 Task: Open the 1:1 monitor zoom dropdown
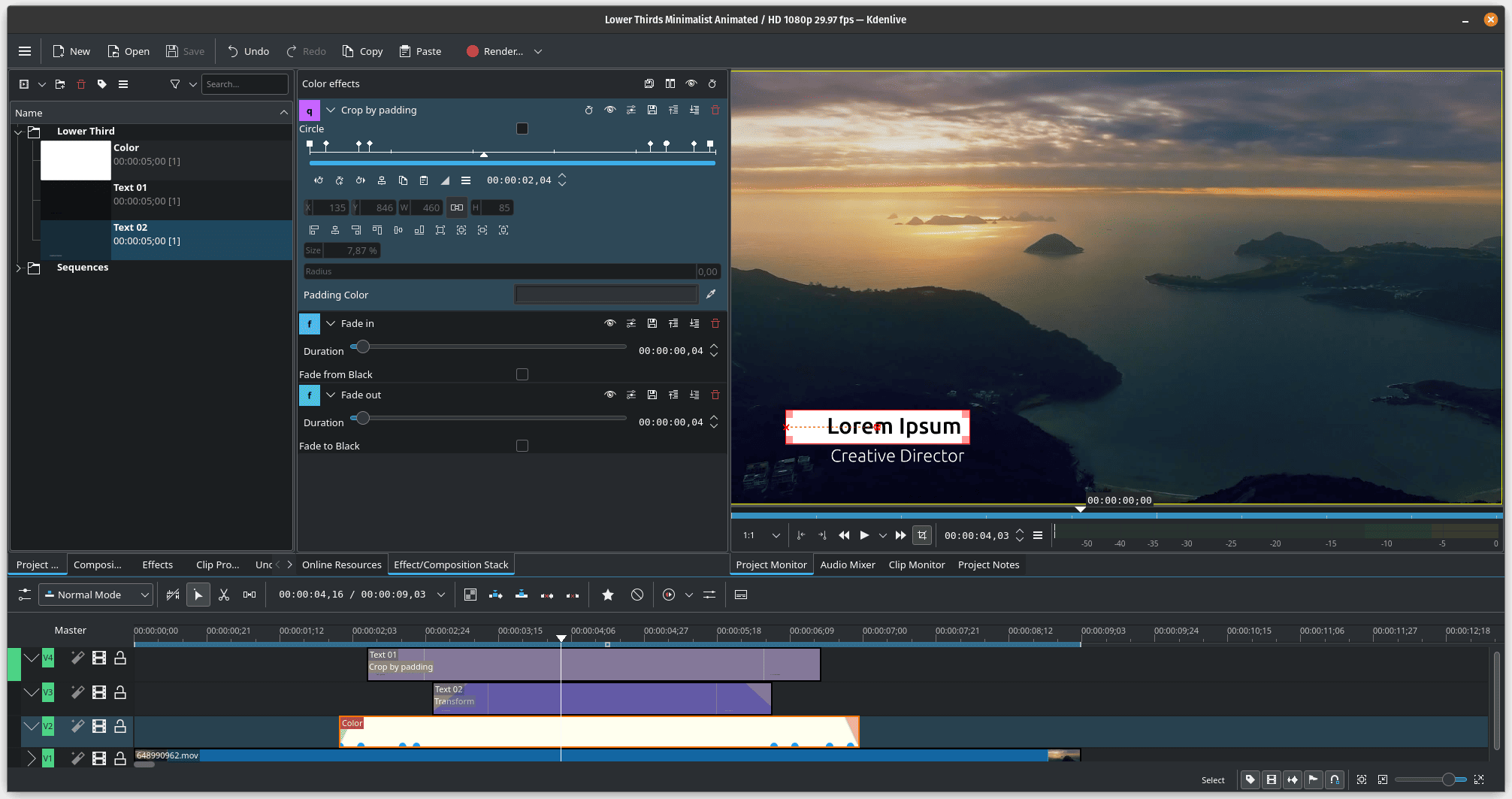[x=762, y=535]
